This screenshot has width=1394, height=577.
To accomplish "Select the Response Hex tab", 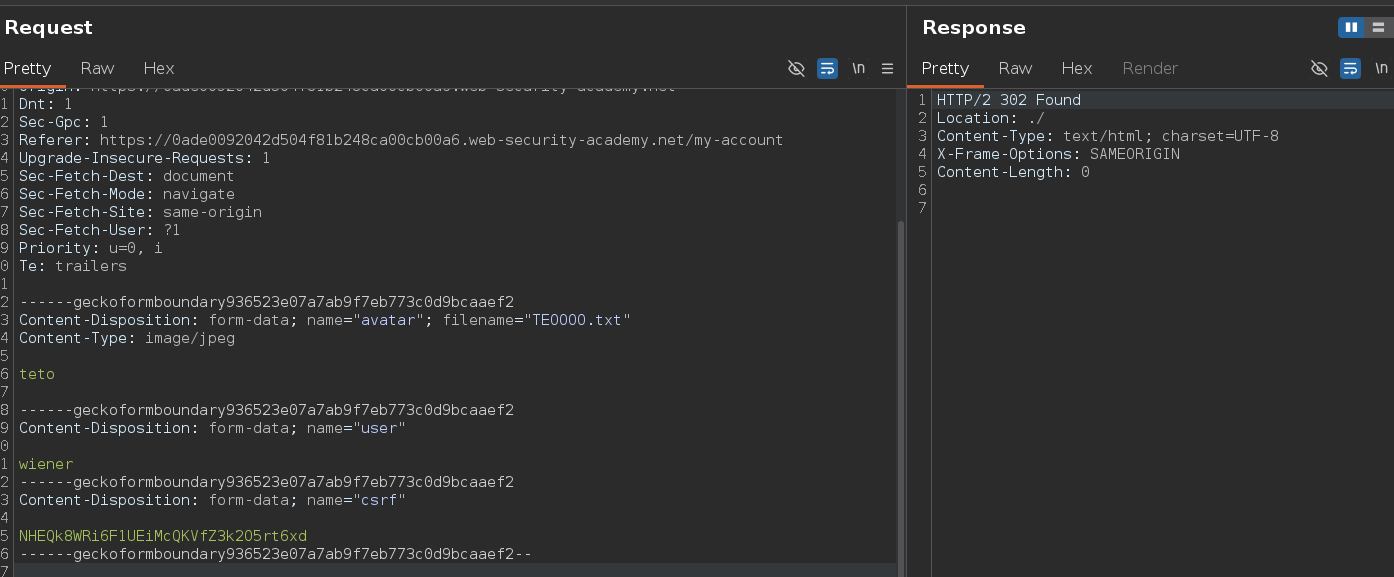I will coord(1077,68).
